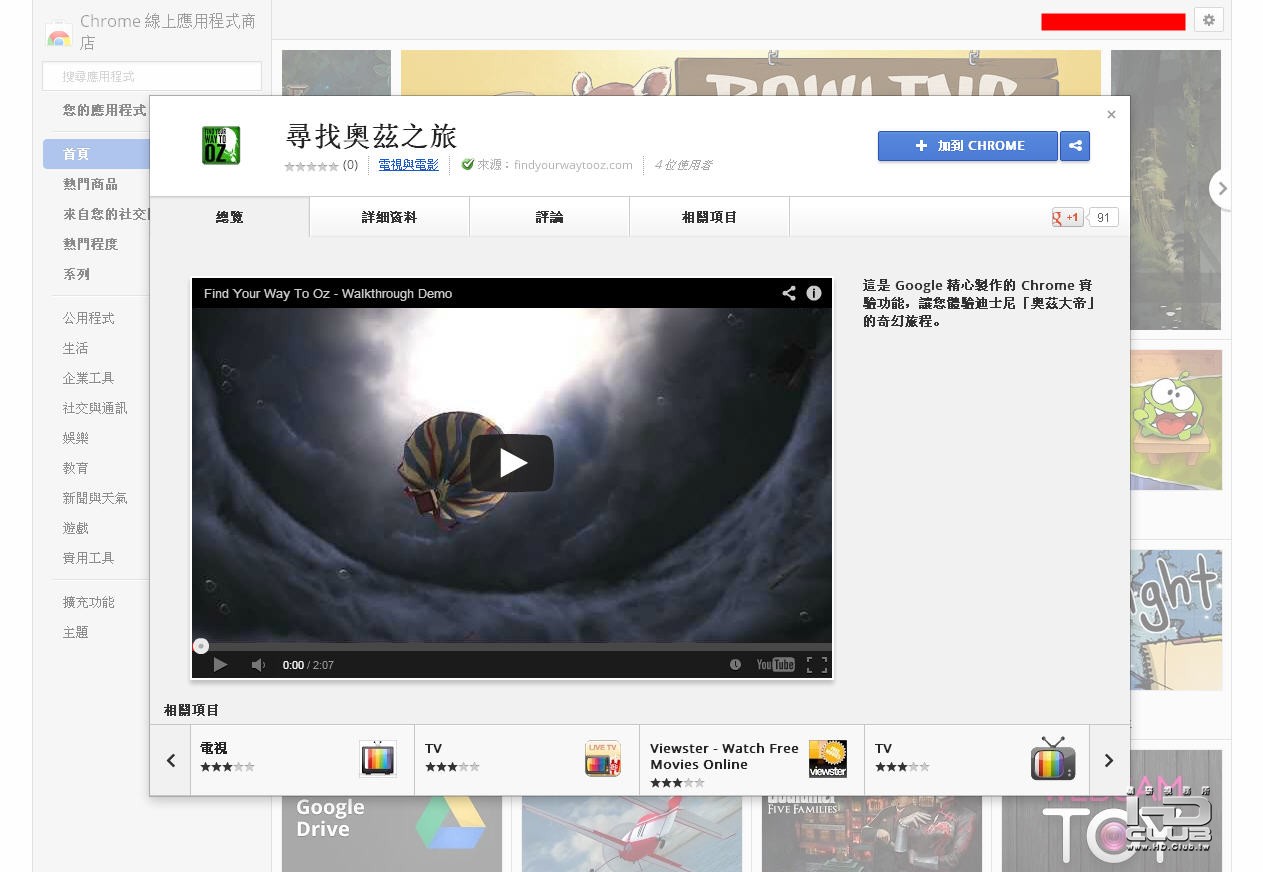The height and width of the screenshot is (872, 1263).
Task: Open the video on YouTube via logo
Action: (775, 665)
